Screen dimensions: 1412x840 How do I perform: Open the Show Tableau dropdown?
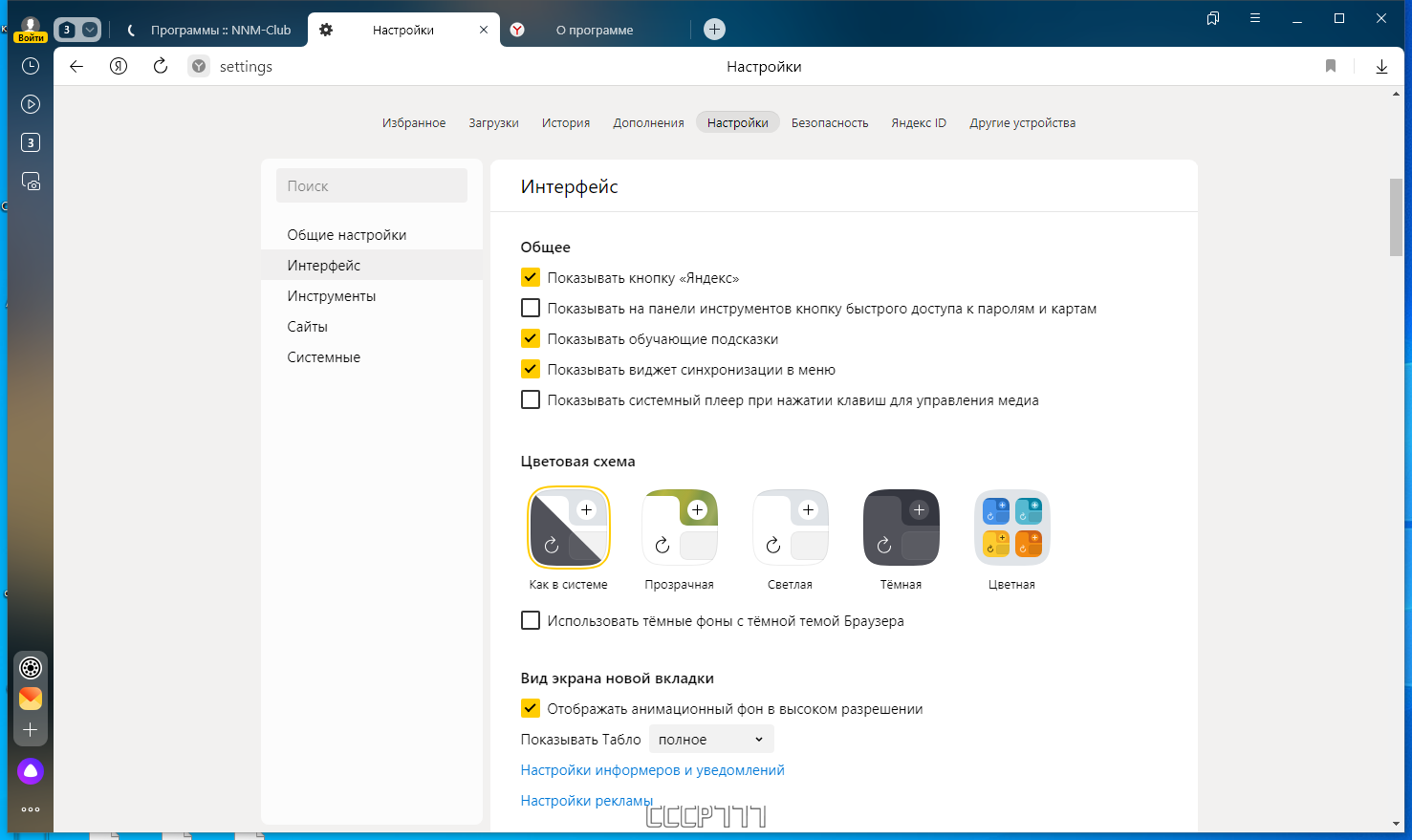[x=711, y=740]
